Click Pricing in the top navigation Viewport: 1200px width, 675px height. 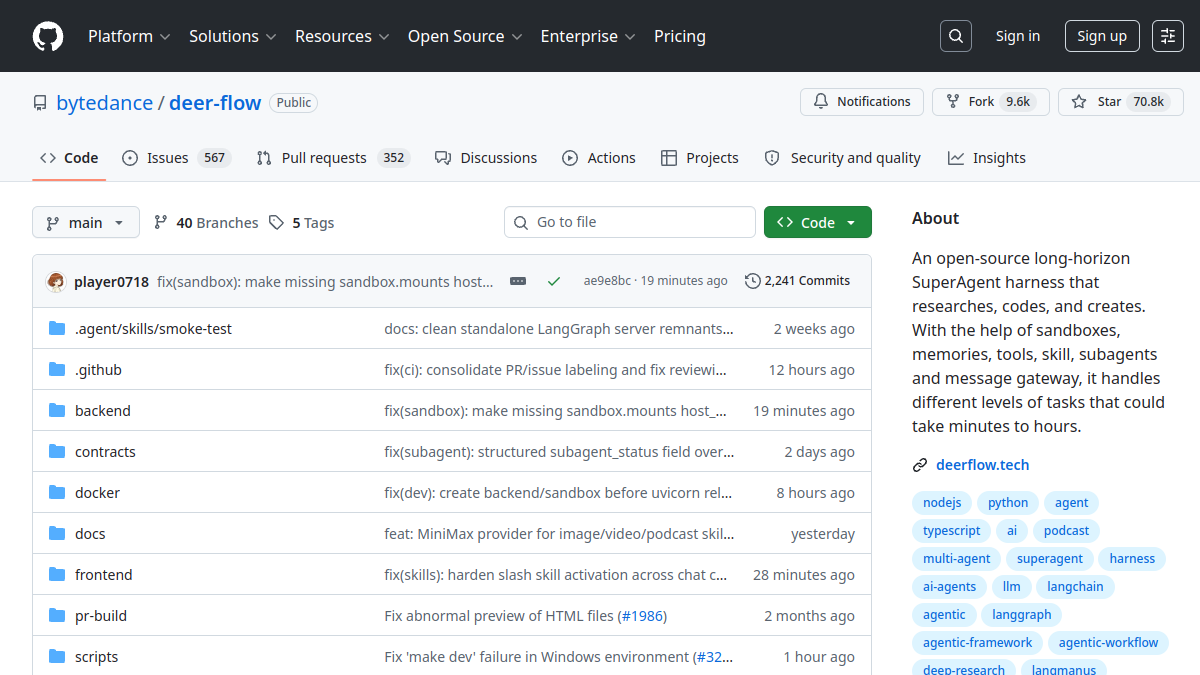[x=680, y=36]
